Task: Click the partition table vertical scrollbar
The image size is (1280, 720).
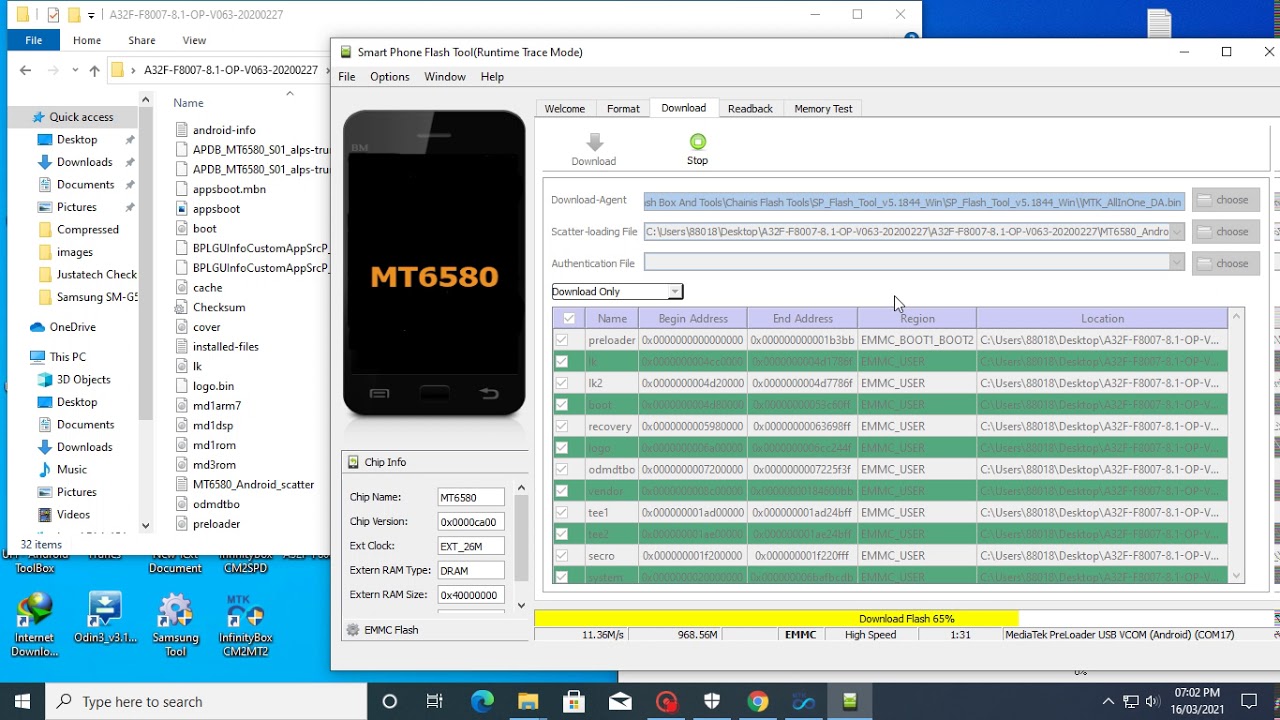Action: point(1236,445)
